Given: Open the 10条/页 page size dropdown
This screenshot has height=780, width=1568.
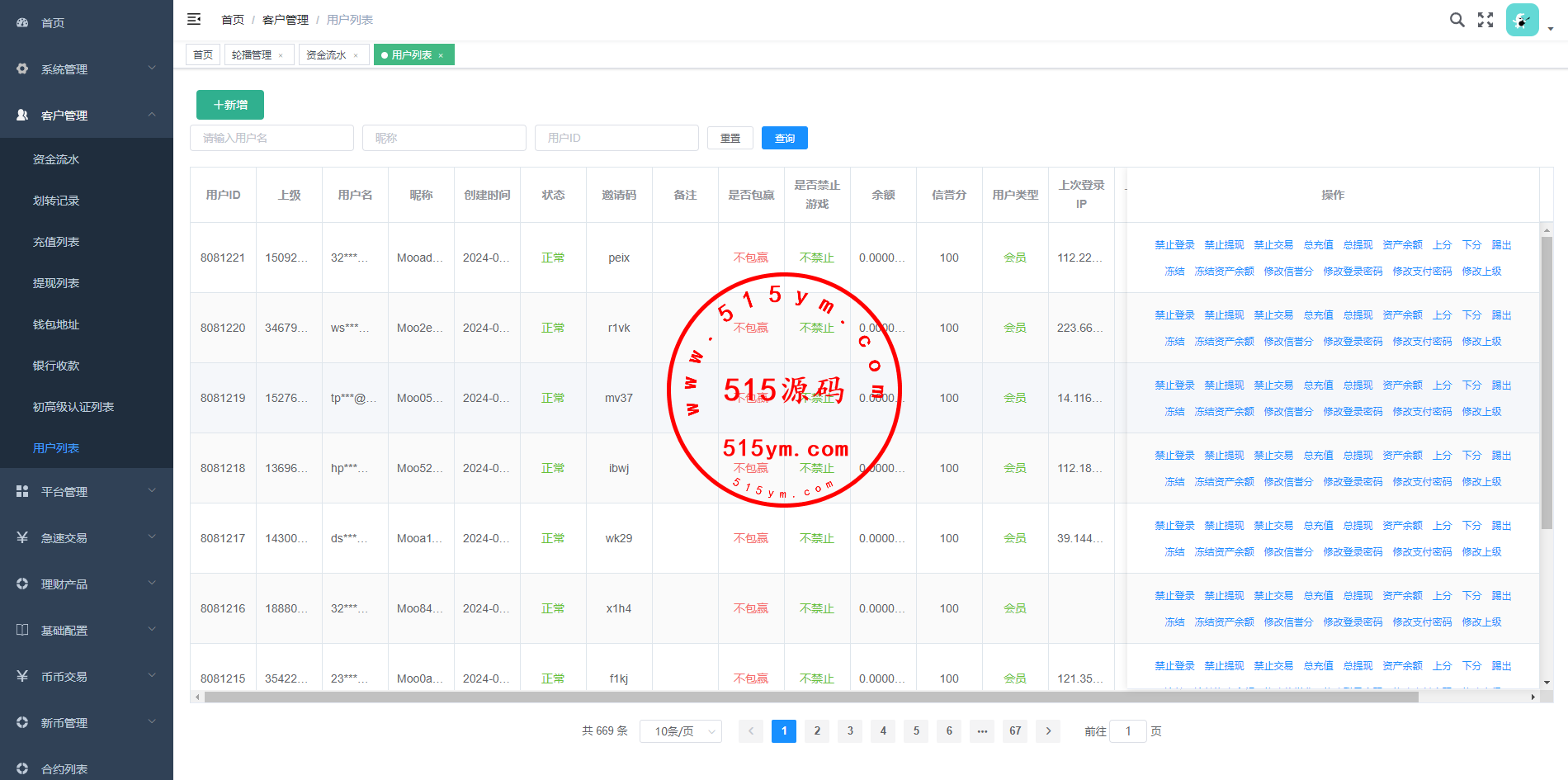Looking at the screenshot, I should pos(680,731).
